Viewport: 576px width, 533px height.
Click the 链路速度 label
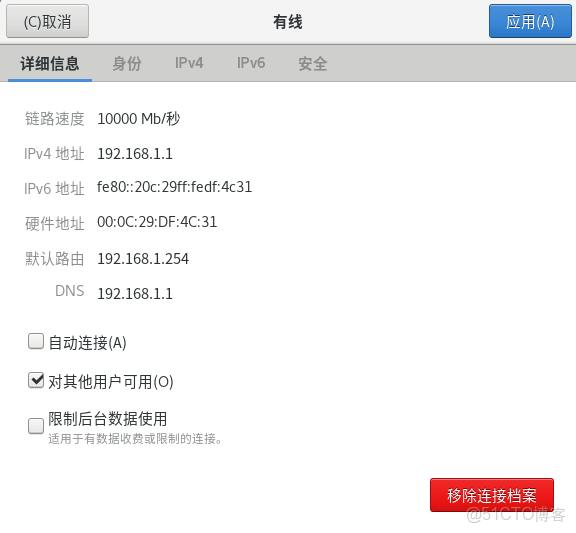click(x=55, y=119)
